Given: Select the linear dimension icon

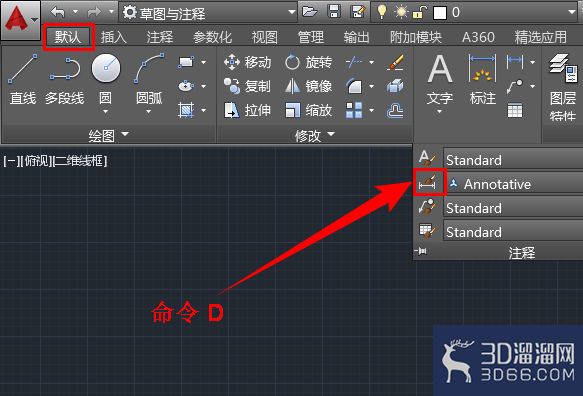Looking at the screenshot, I should click(515, 62).
